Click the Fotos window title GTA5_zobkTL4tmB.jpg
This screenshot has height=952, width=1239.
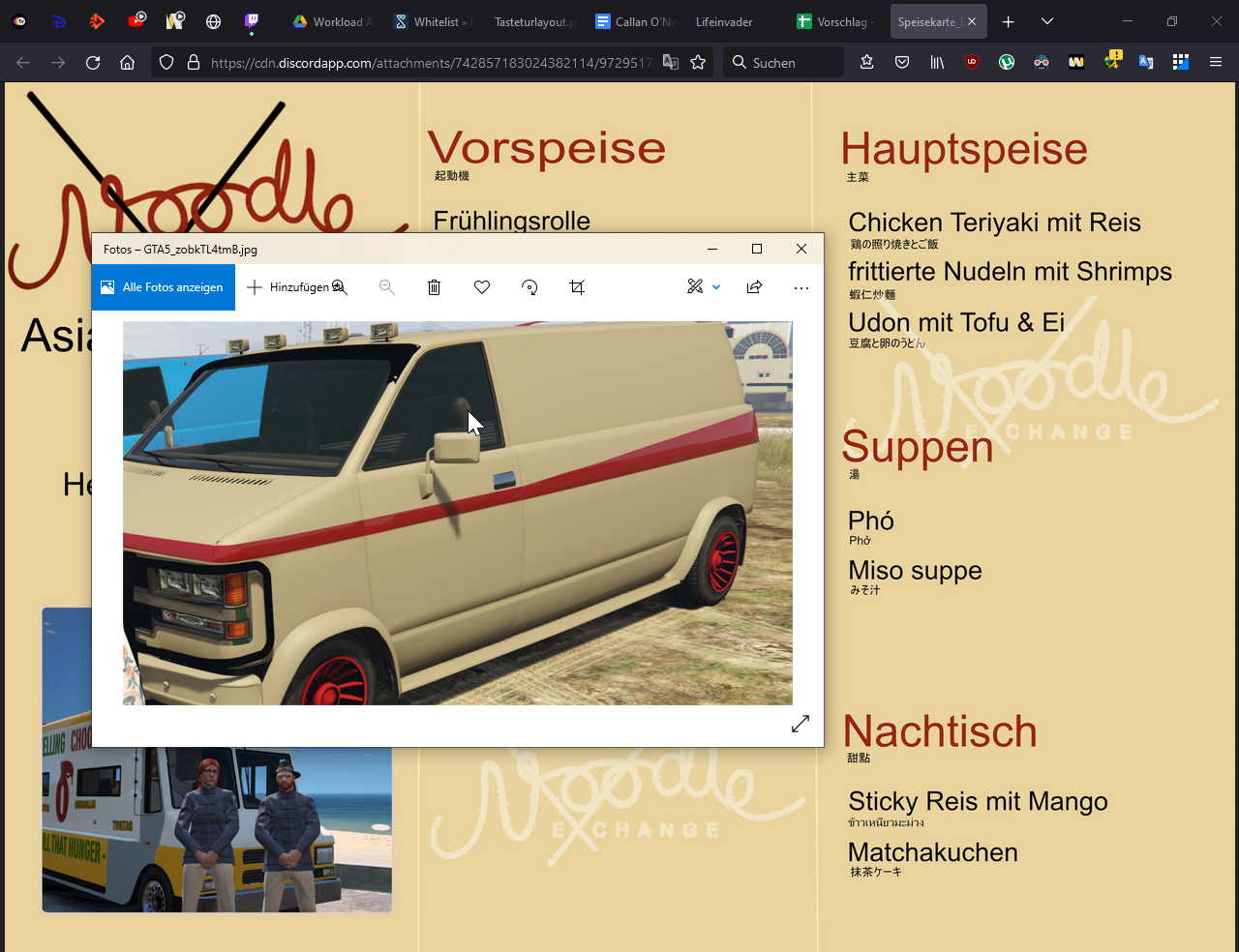(180, 249)
